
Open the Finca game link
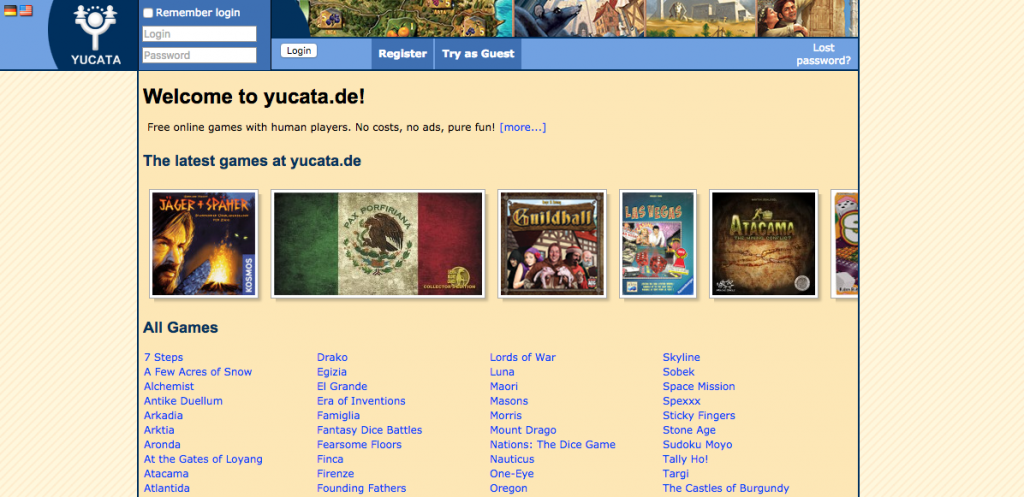(330, 459)
